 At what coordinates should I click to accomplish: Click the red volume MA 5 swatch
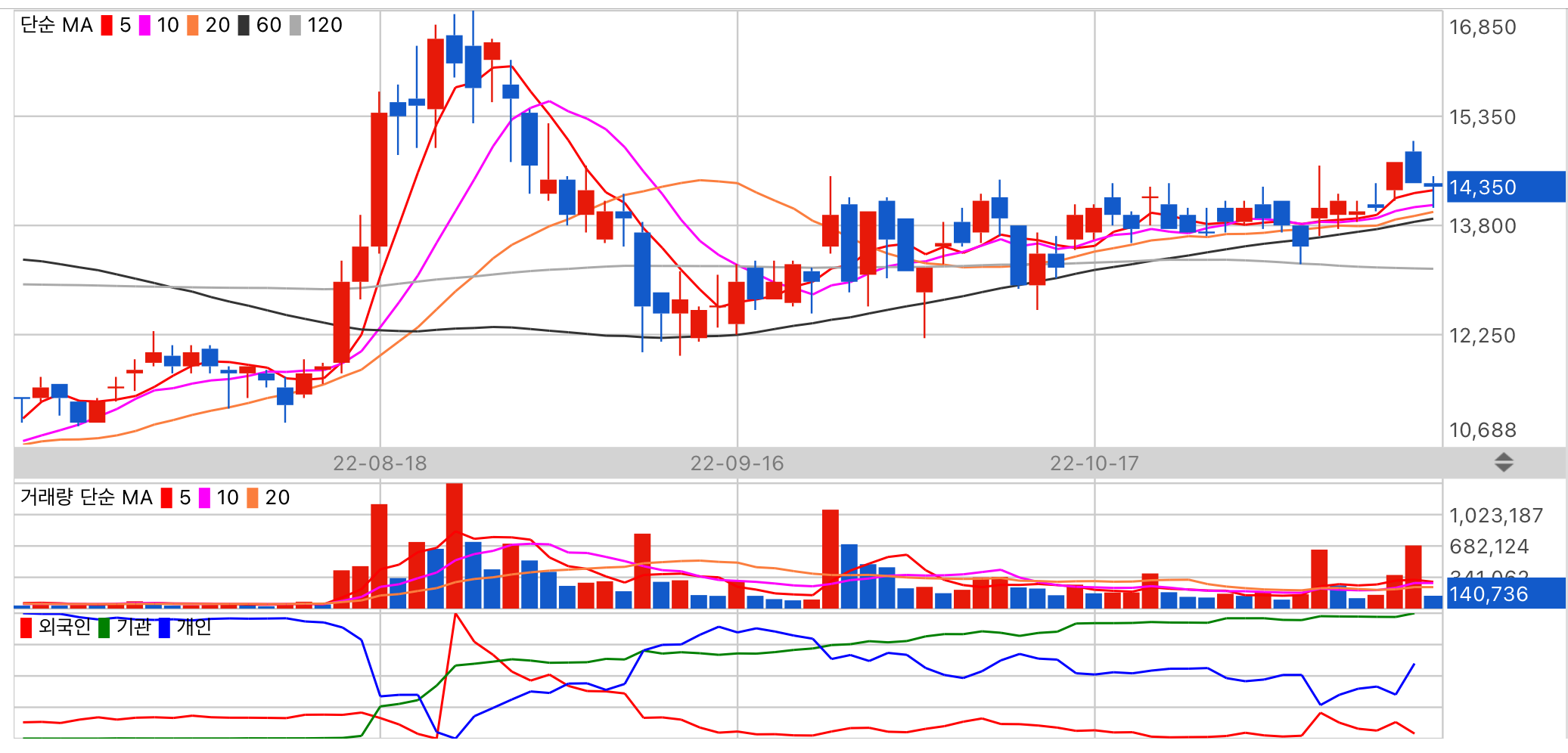click(x=166, y=498)
